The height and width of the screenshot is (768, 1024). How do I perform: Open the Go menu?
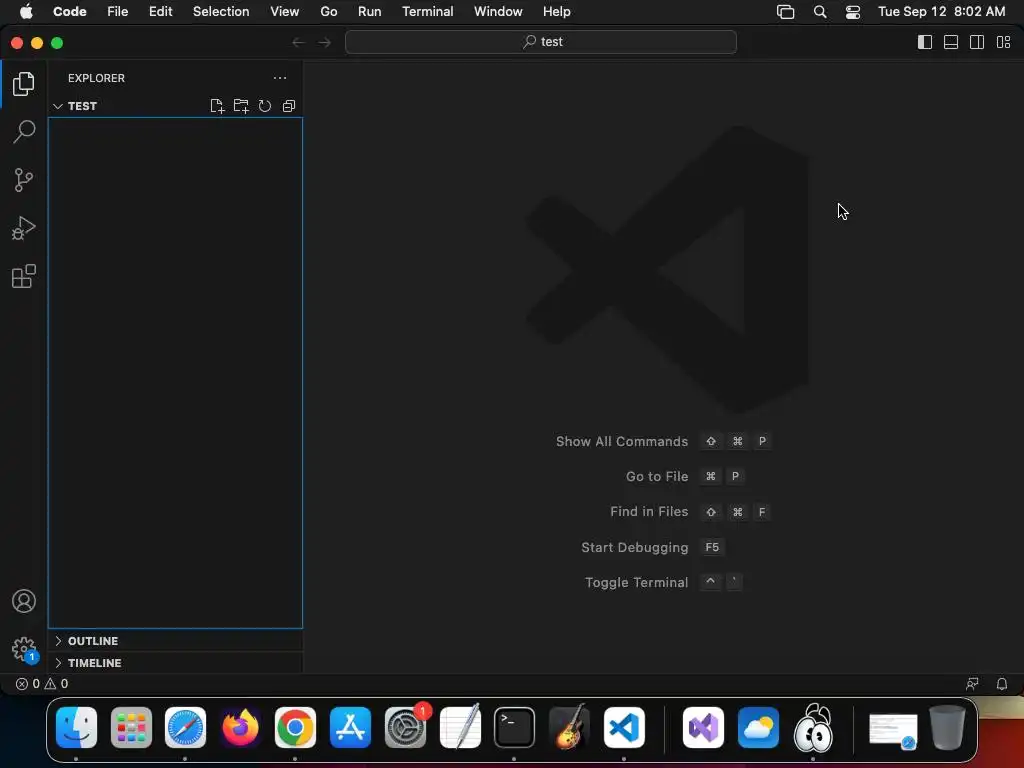coord(328,12)
